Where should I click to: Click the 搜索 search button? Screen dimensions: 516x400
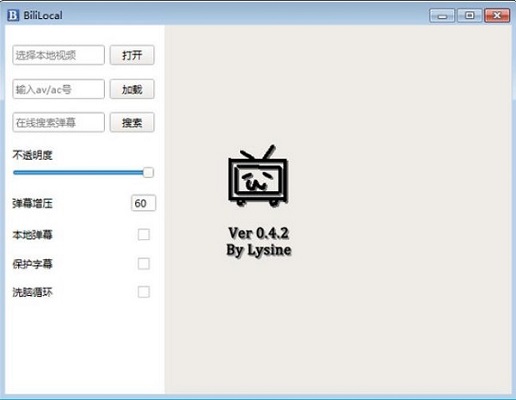[x=132, y=122]
